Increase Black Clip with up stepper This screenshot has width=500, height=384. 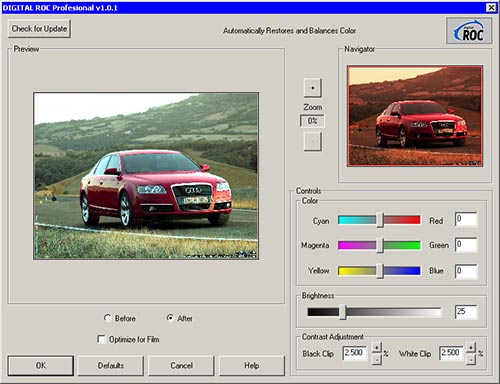coord(376,348)
